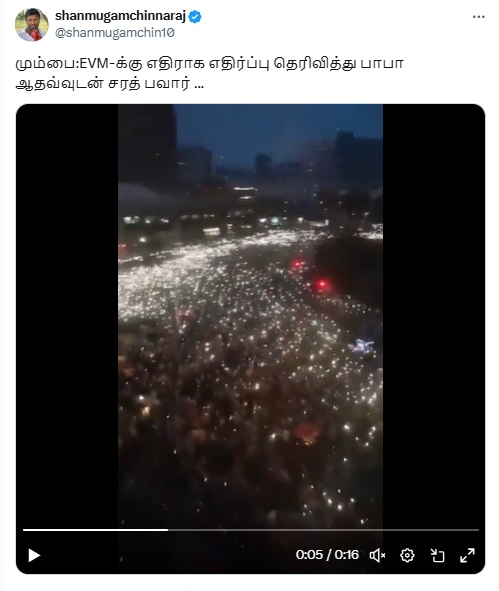This screenshot has width=499, height=591.
Task: Click the blue verified badge
Action: (195, 17)
